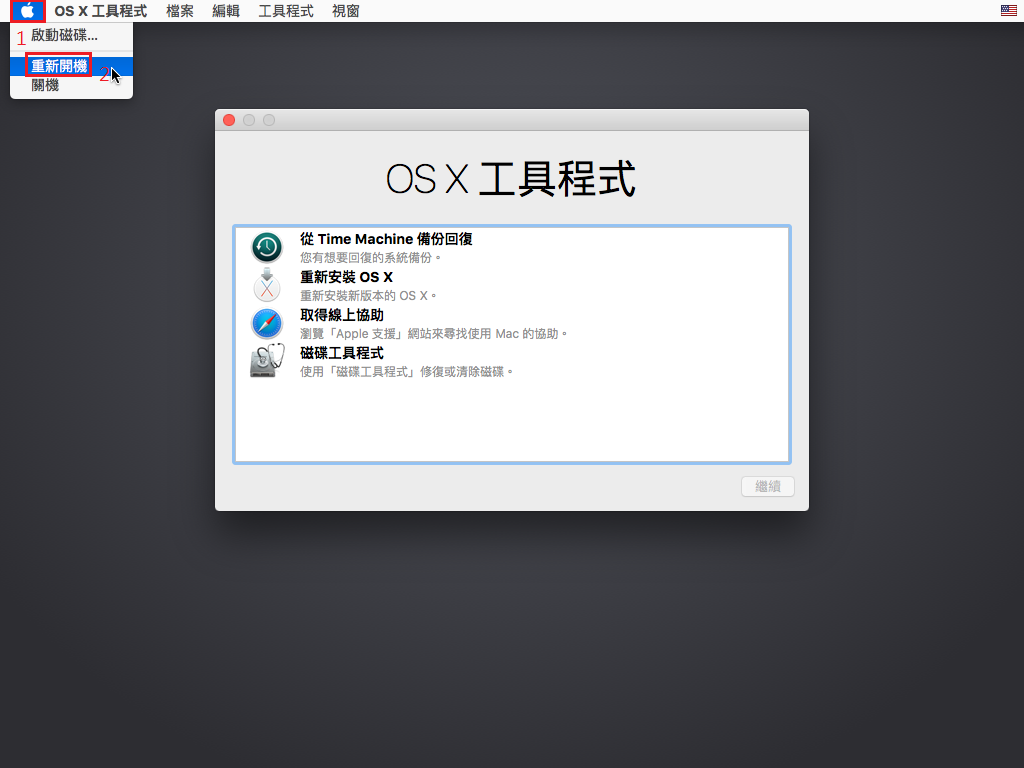Click the description 重新安裝新版本的 OS X。
The image size is (1024, 768).
[368, 296]
